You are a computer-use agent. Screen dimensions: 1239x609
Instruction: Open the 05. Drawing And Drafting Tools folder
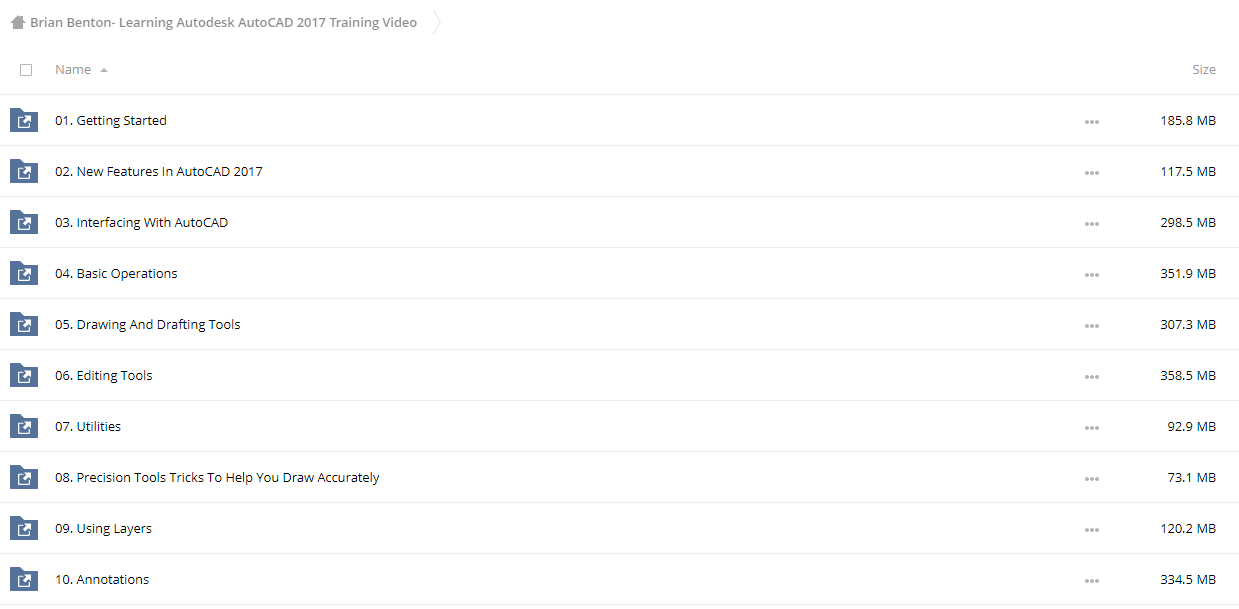[148, 324]
